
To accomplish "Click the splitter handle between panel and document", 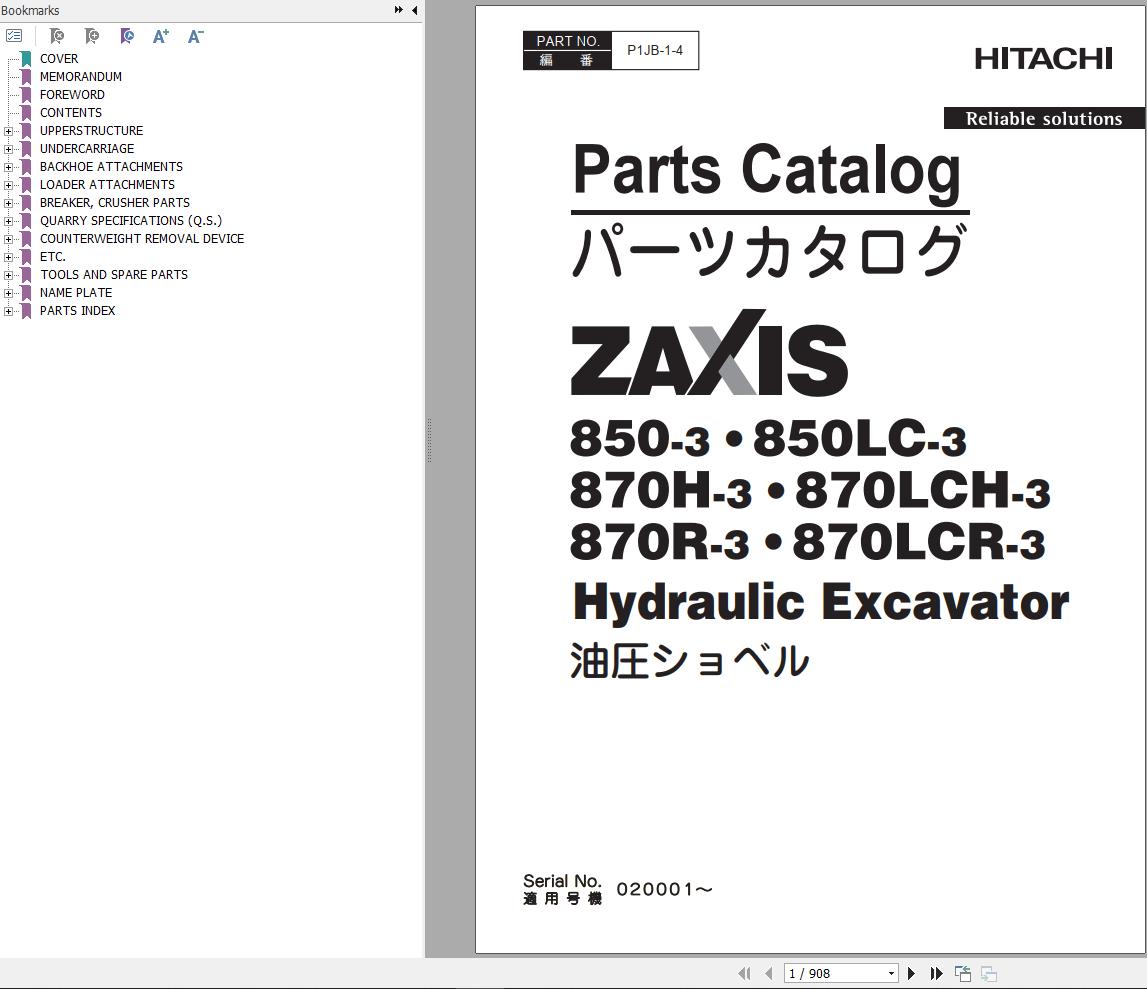I will tap(429, 440).
